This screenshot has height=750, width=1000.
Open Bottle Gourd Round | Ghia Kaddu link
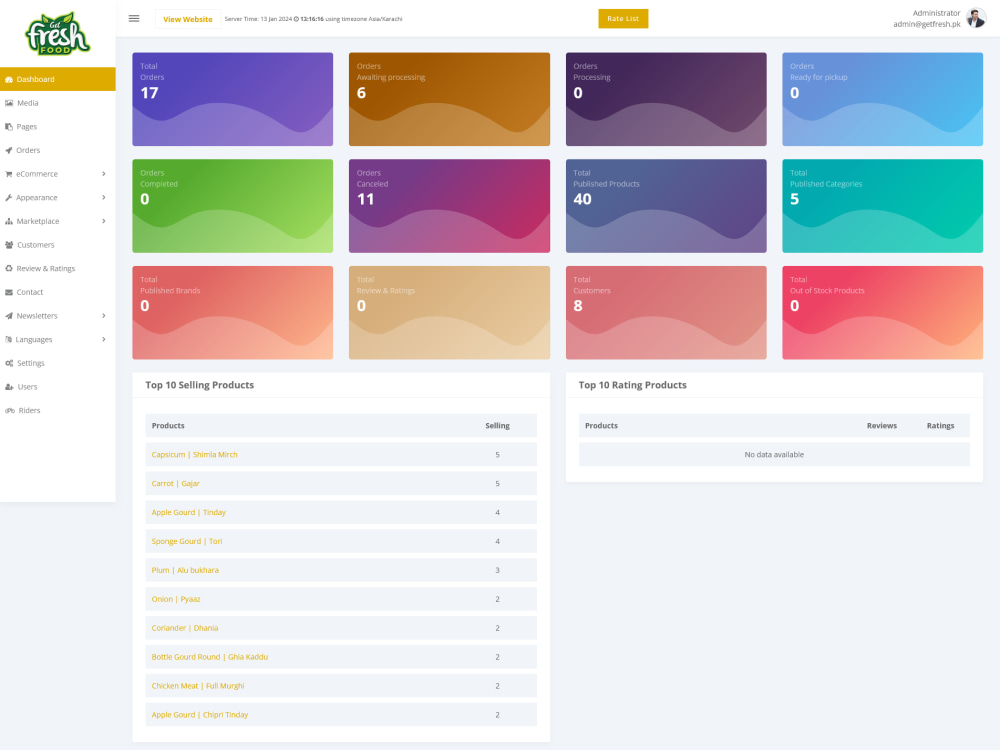pyautogui.click(x=210, y=657)
